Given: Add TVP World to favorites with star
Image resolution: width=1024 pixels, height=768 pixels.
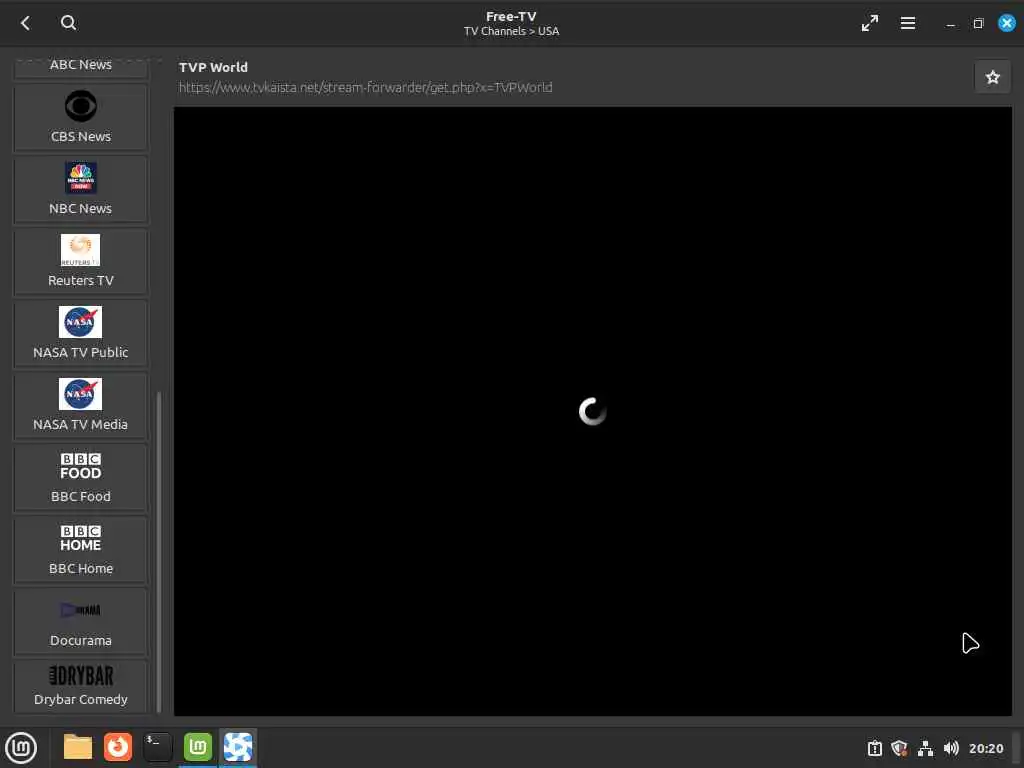Looking at the screenshot, I should 992,77.
